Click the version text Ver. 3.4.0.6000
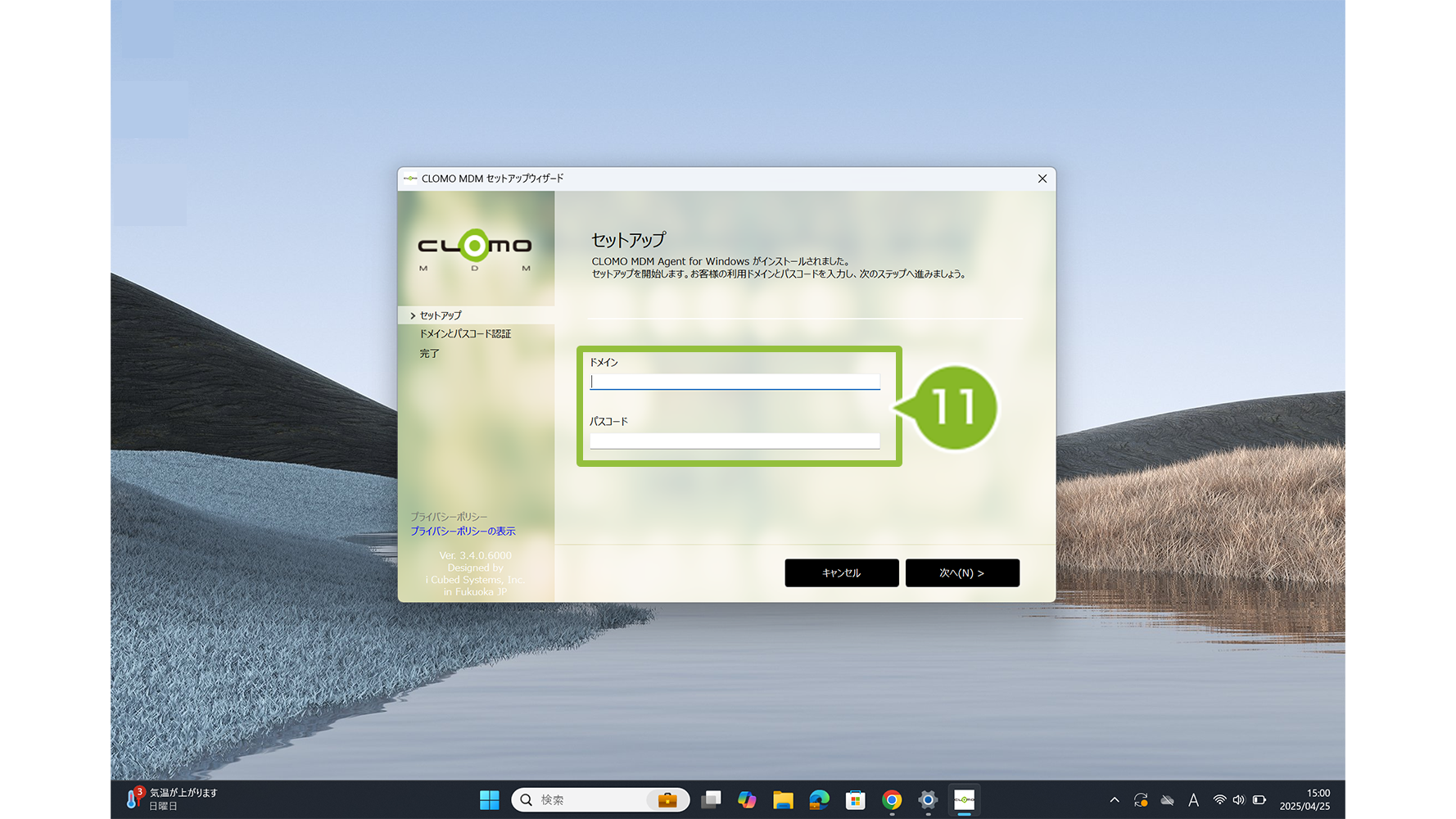 475,555
